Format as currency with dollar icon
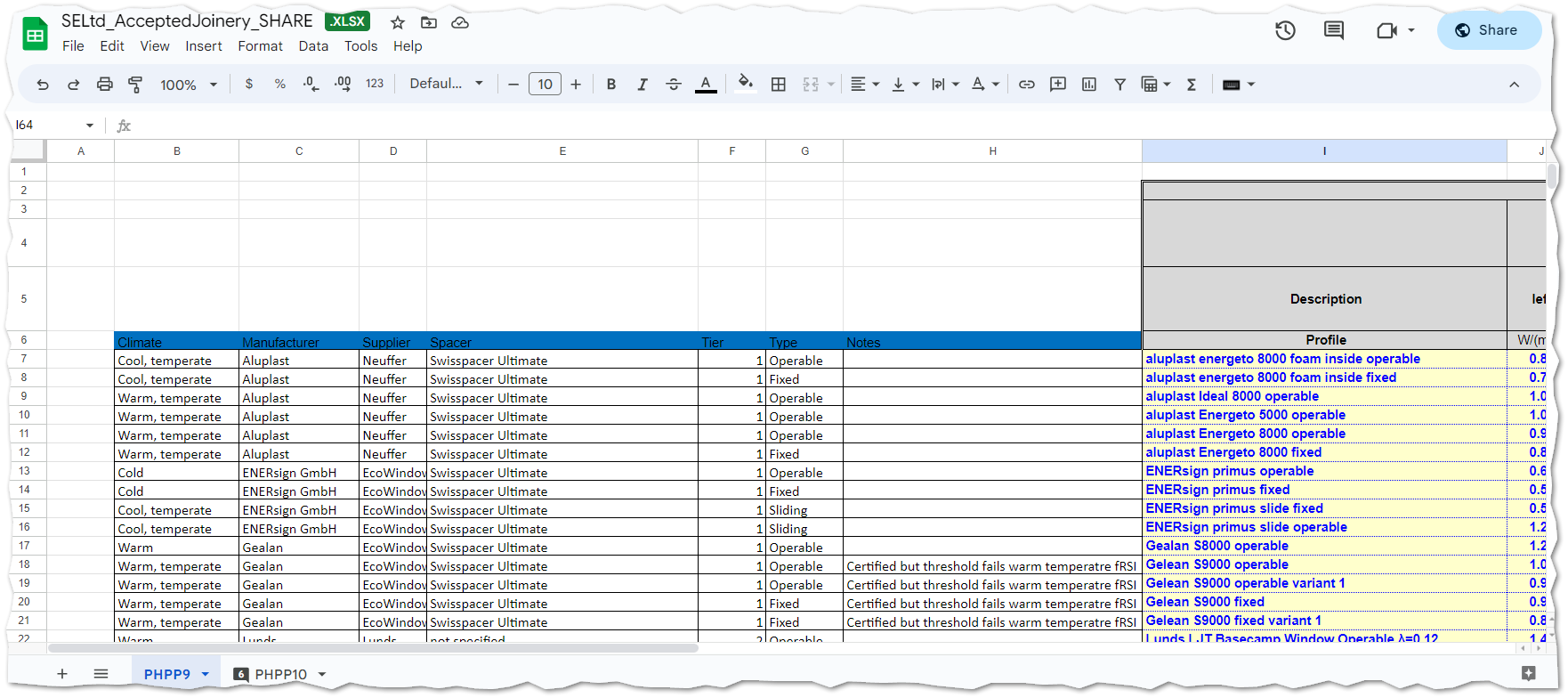The image size is (1568, 698). click(x=249, y=84)
